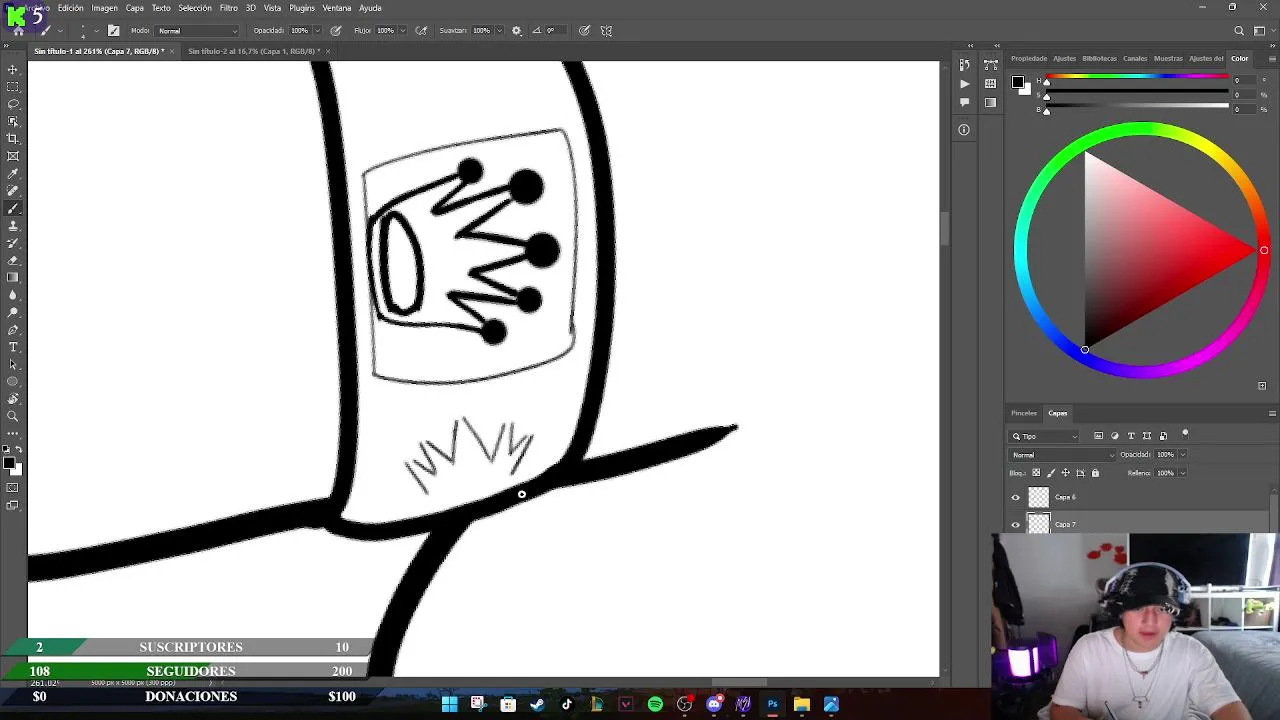Toggle pressure for opacity button

(336, 30)
